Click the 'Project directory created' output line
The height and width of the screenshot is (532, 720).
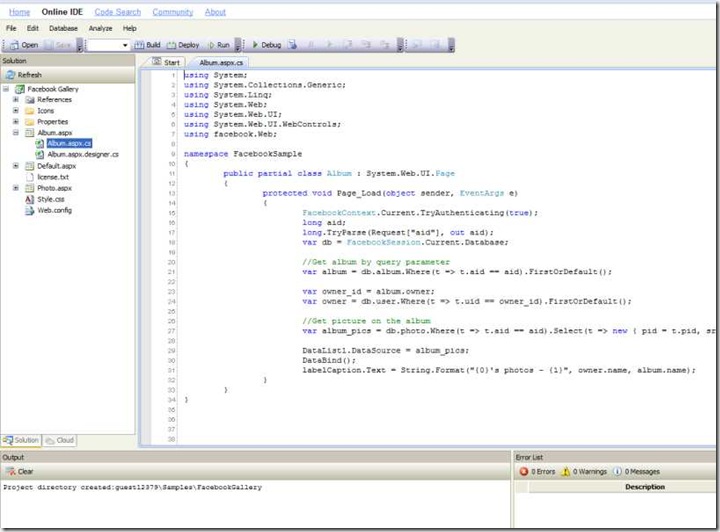point(132,487)
